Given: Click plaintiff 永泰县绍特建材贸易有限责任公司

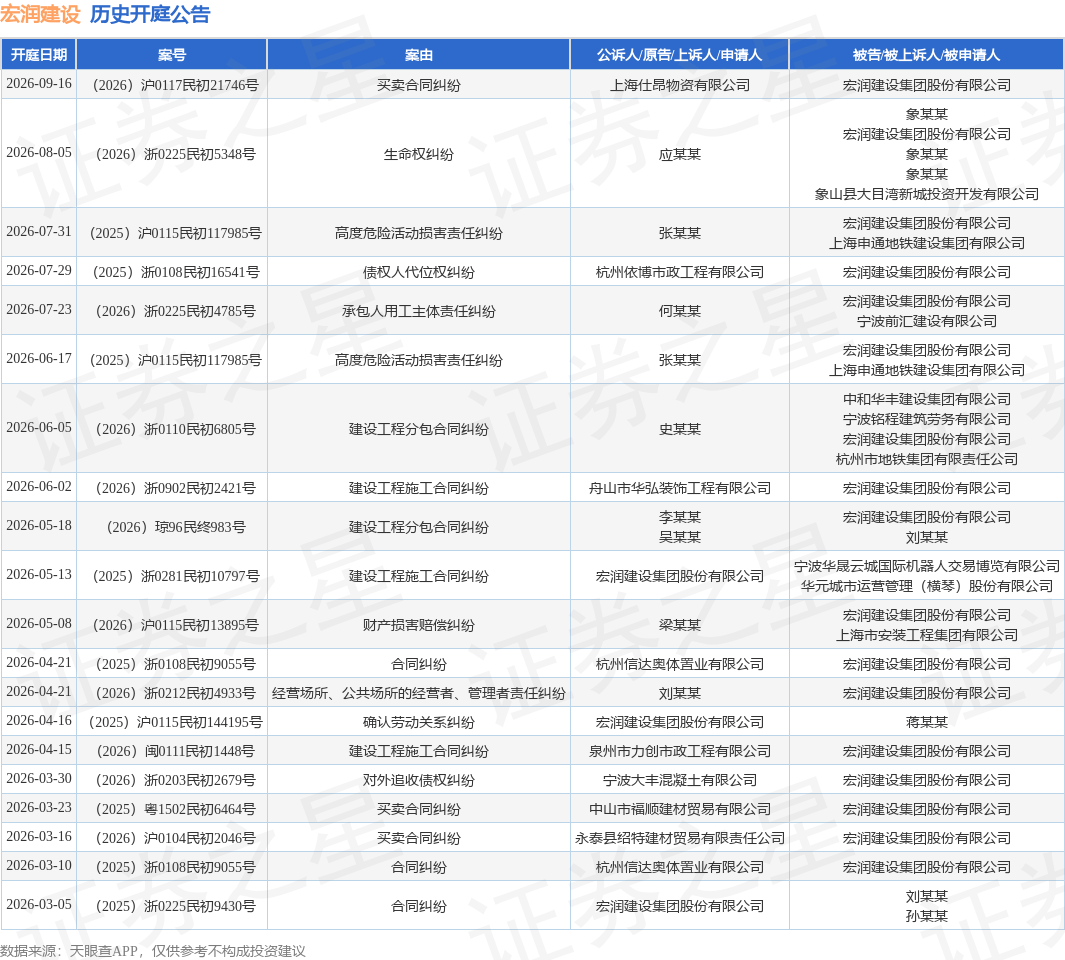Looking at the screenshot, I should (679, 838).
